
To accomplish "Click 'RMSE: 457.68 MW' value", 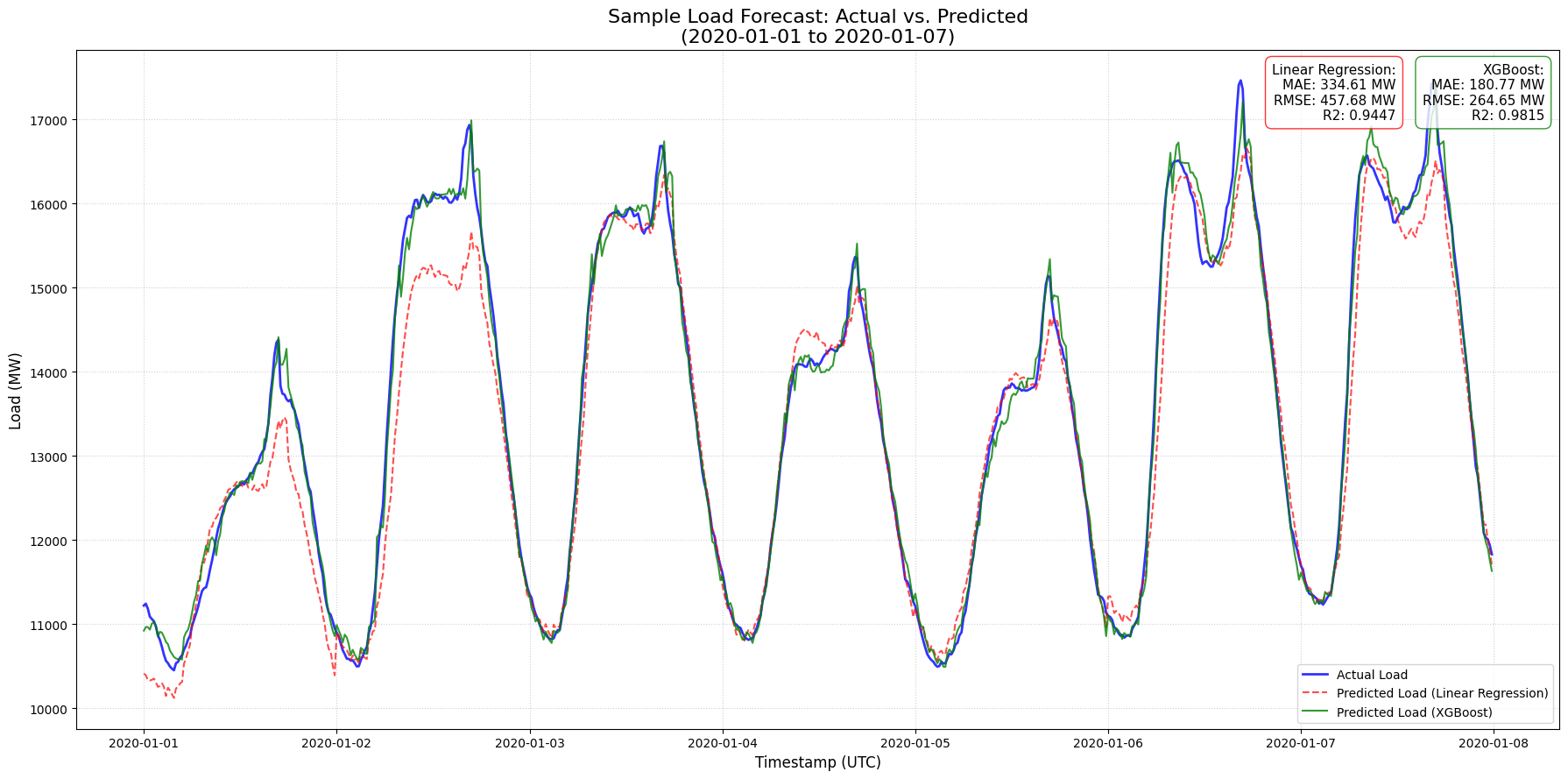I will [1335, 100].
